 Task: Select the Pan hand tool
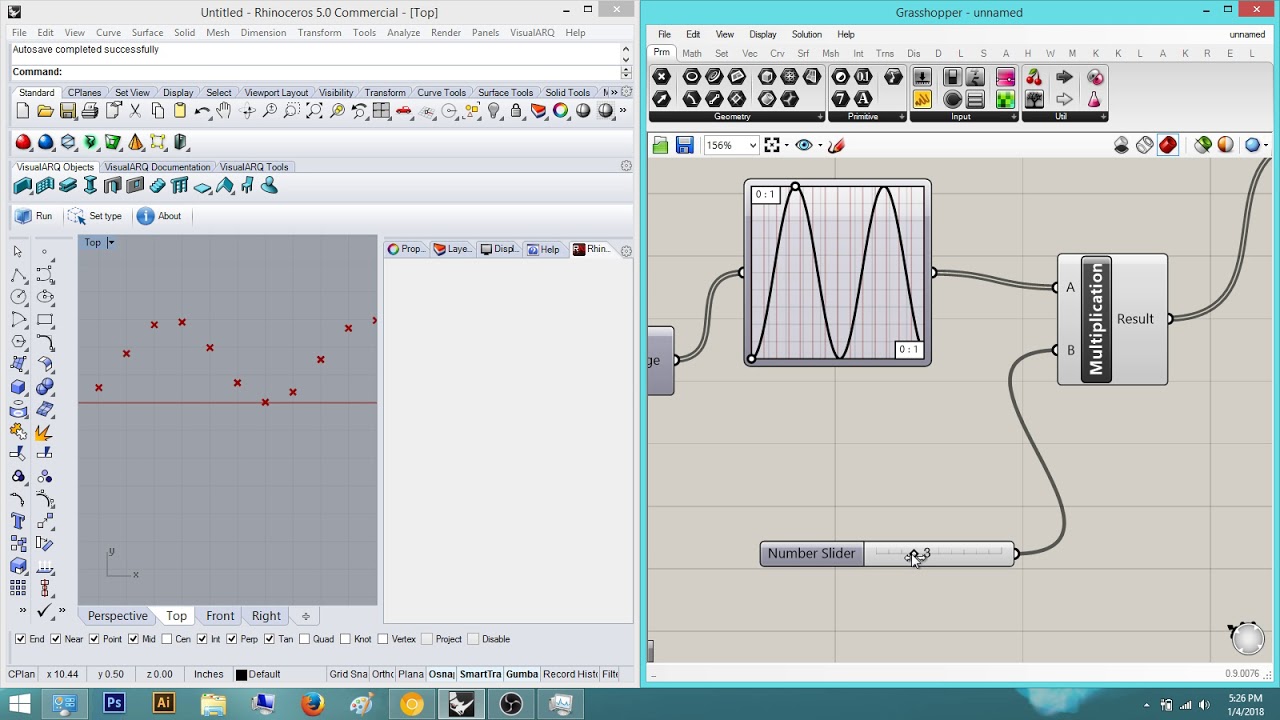point(225,111)
